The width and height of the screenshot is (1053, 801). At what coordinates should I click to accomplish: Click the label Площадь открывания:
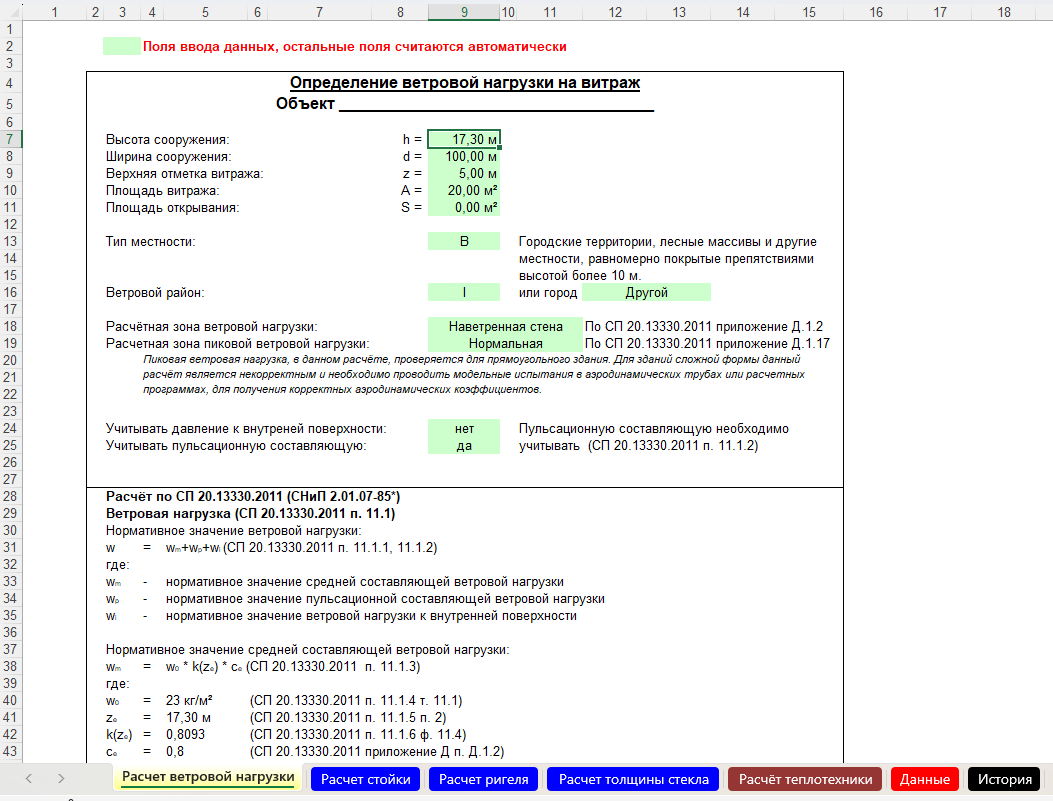pos(172,207)
